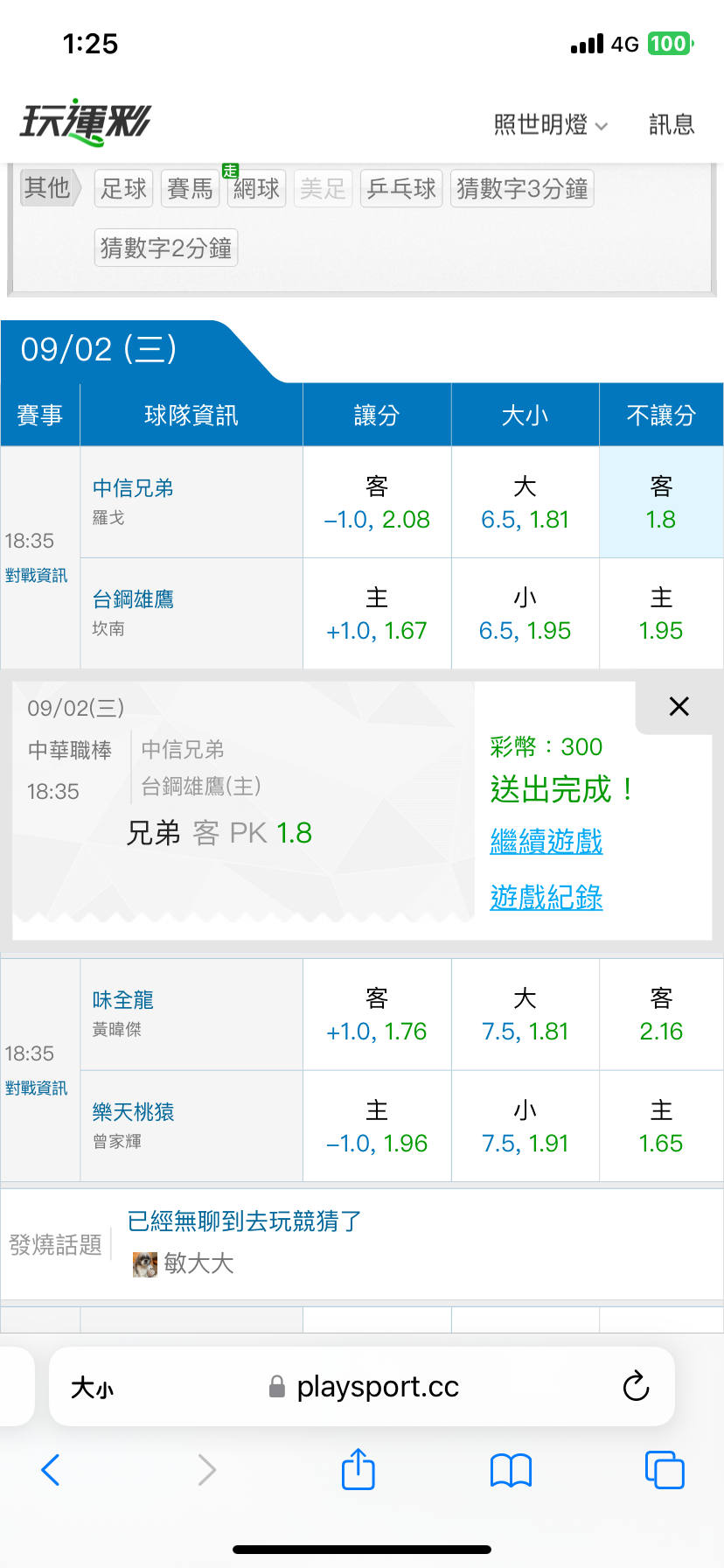Viewport: 724px width, 1568px height.
Task: Tap the 玩運彩 site logo
Action: tap(85, 122)
